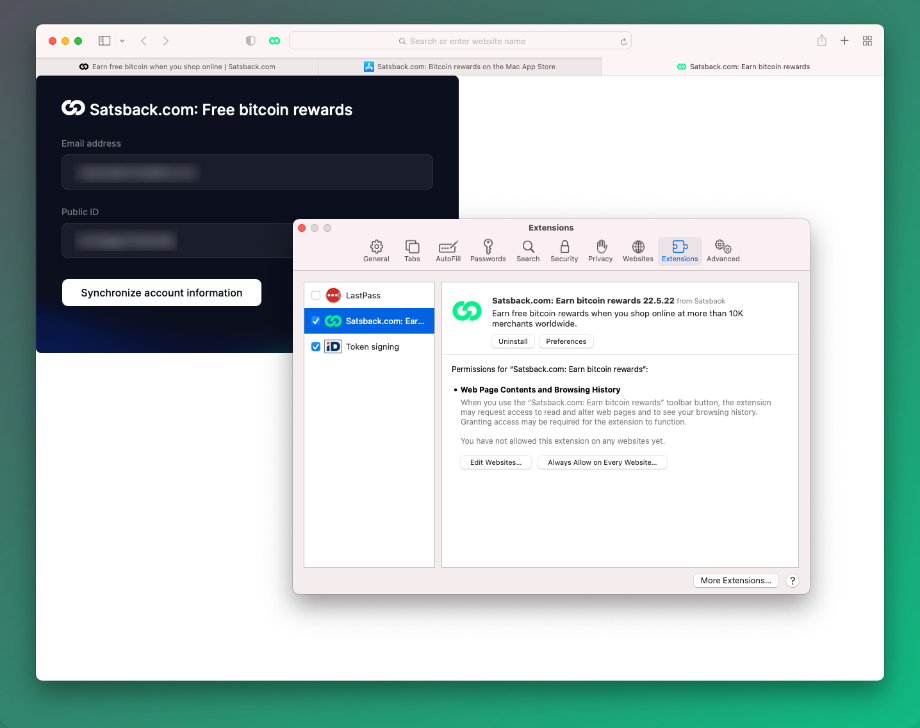Open the Websites preferences pane
This screenshot has height=728, width=920.
coord(638,251)
